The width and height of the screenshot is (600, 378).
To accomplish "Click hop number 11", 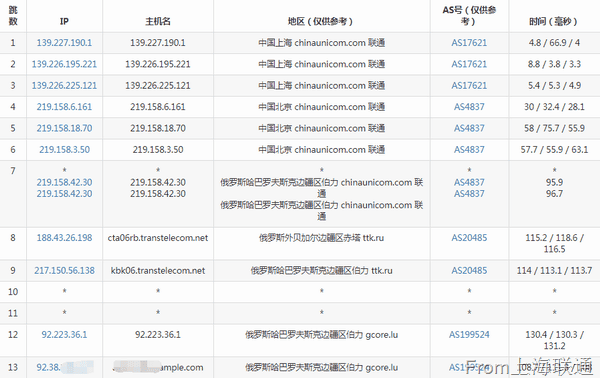I will [x=13, y=313].
